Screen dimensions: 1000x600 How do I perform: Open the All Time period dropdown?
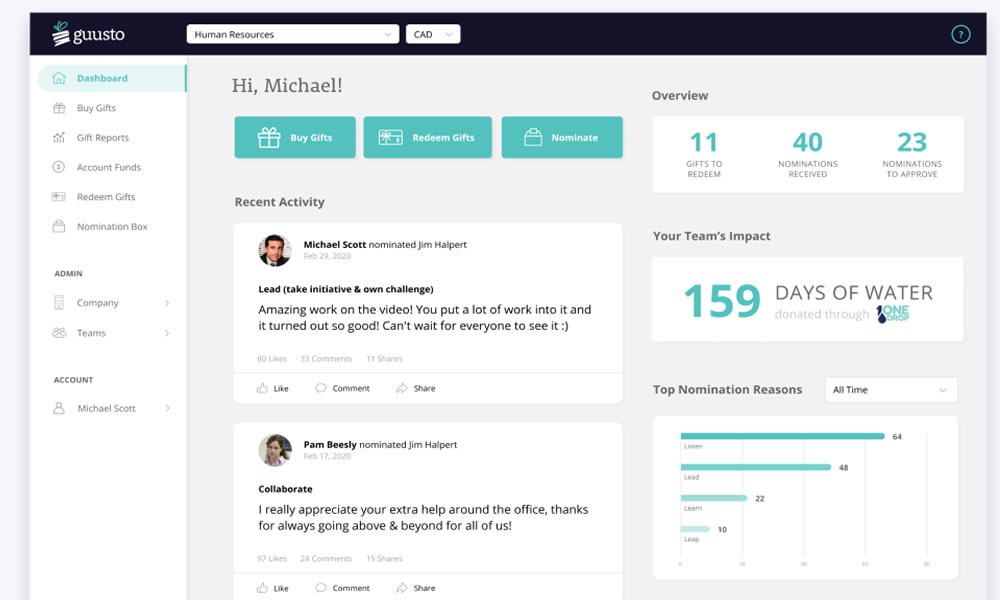click(890, 390)
